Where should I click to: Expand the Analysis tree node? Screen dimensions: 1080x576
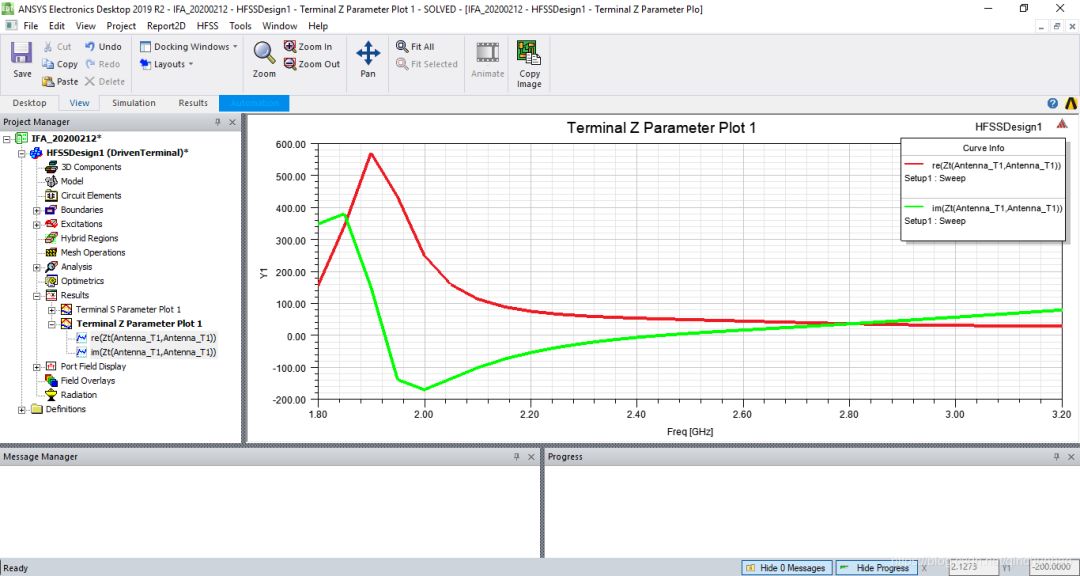[37, 267]
